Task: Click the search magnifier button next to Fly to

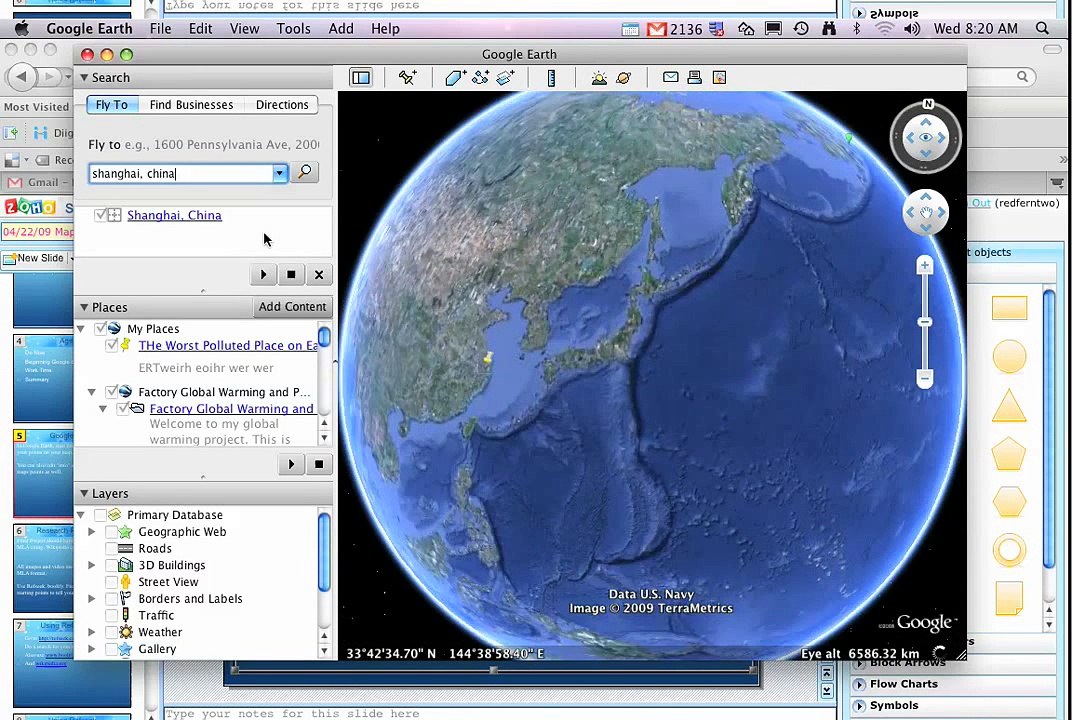Action: click(x=305, y=172)
